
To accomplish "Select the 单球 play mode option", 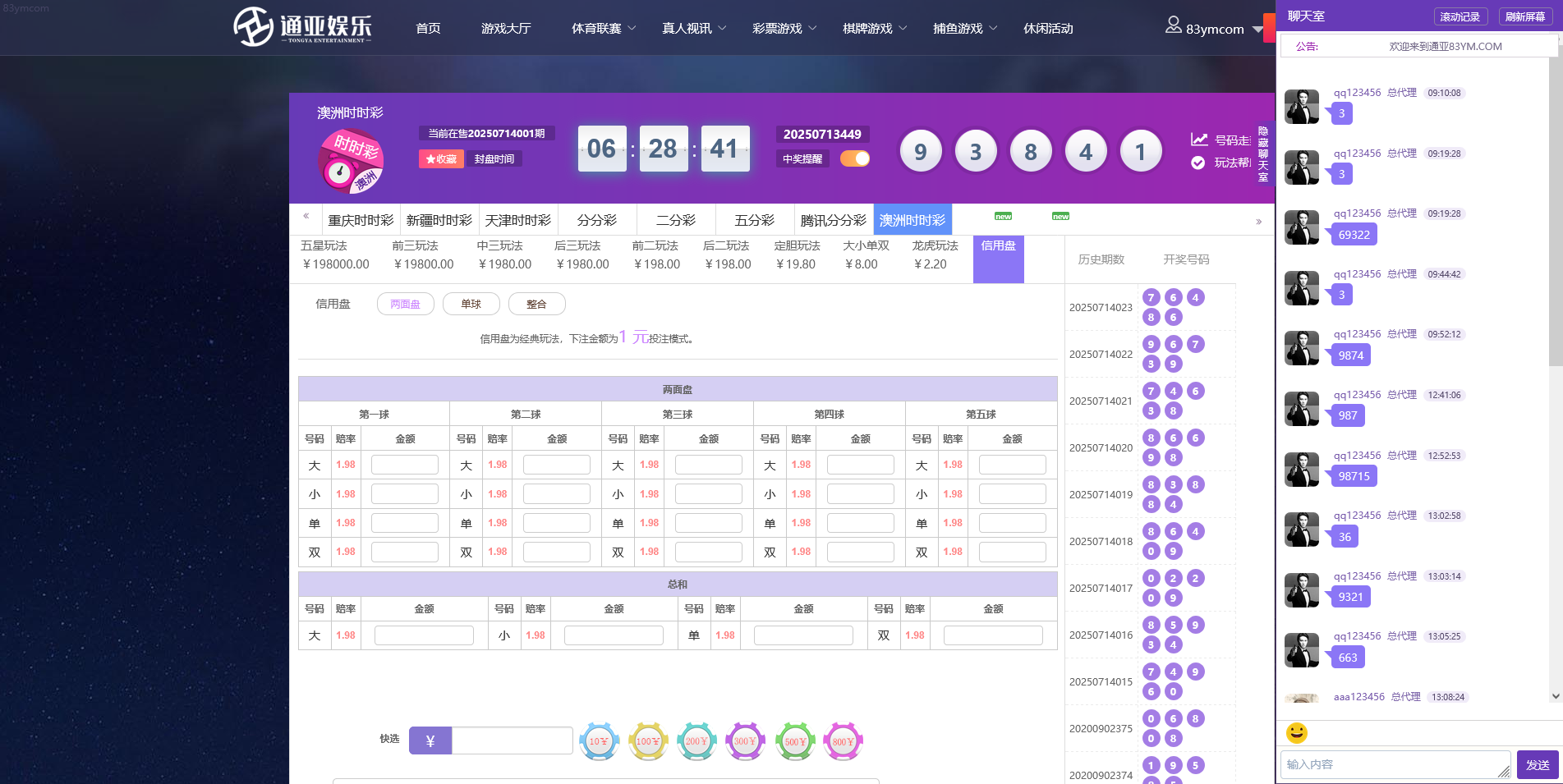I will click(x=471, y=304).
